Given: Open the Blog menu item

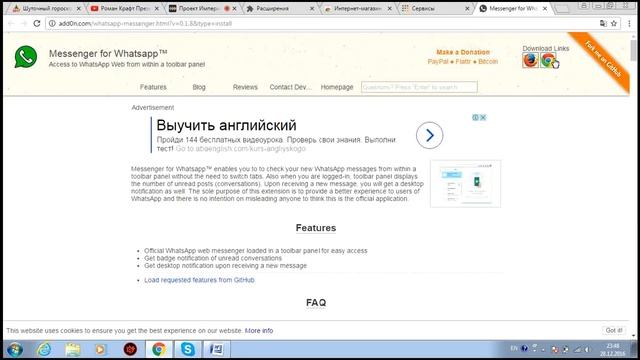Looking at the screenshot, I should coord(199,87).
